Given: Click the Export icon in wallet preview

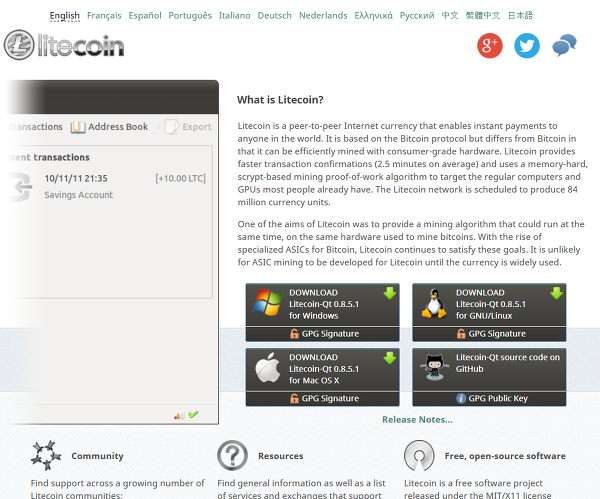Looking at the screenshot, I should (x=172, y=127).
